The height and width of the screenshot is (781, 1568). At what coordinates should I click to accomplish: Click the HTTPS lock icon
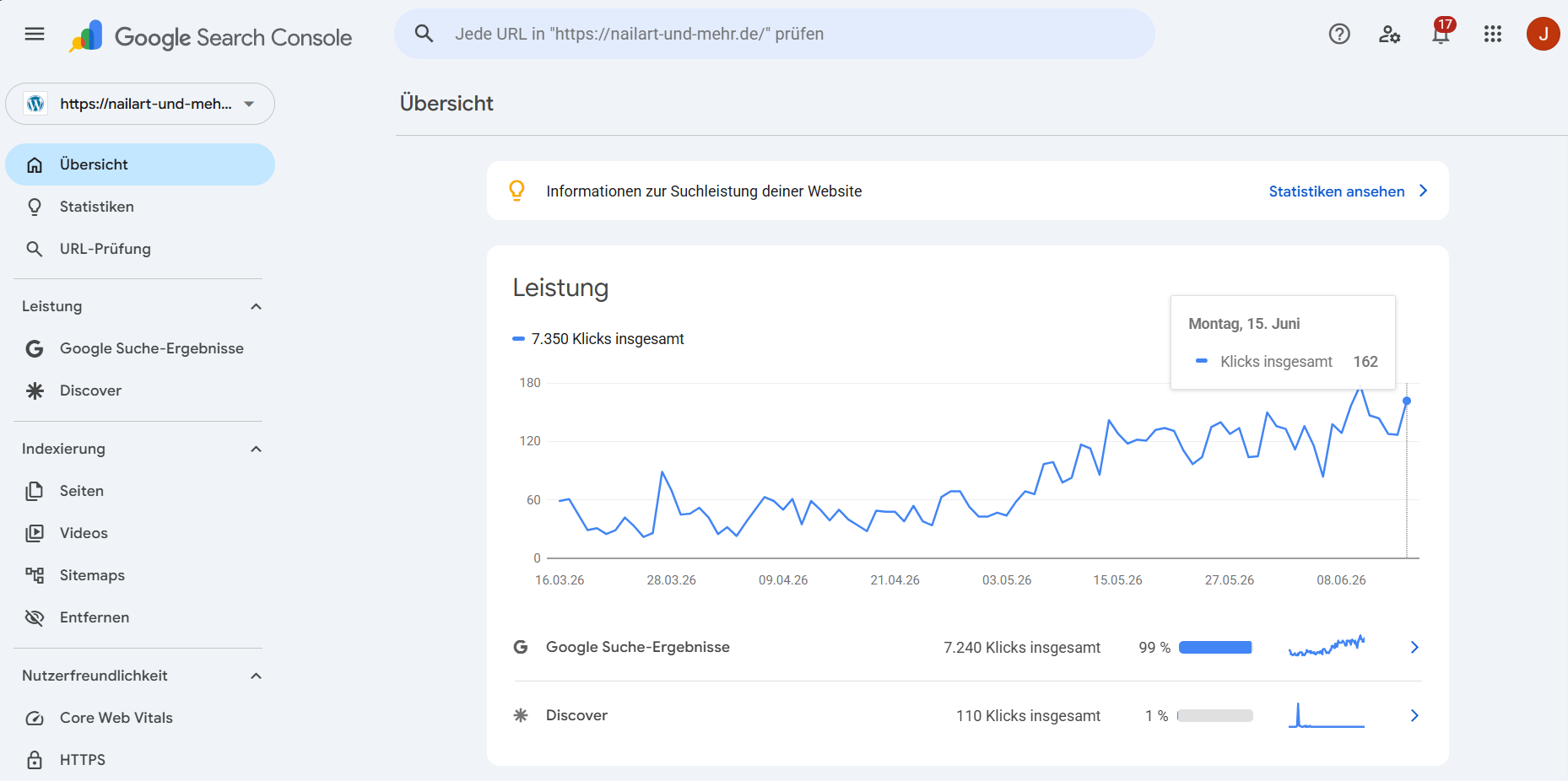[35, 760]
